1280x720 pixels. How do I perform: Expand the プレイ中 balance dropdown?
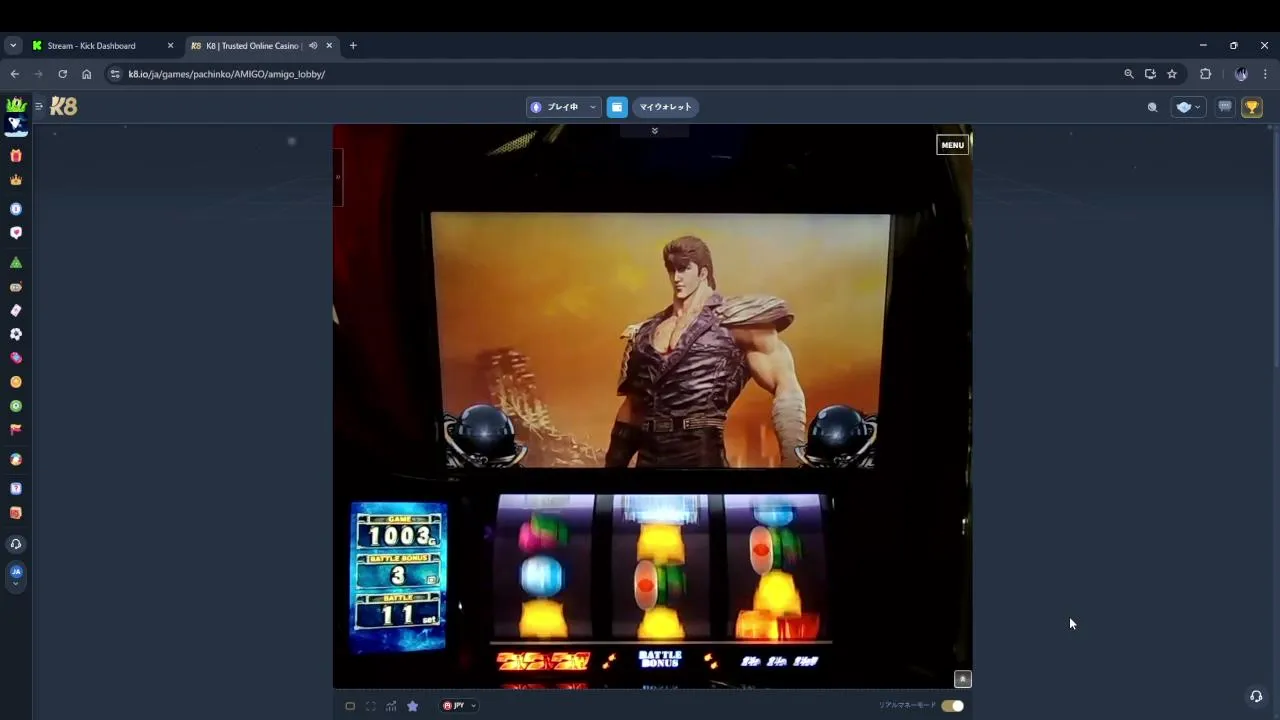[x=564, y=107]
